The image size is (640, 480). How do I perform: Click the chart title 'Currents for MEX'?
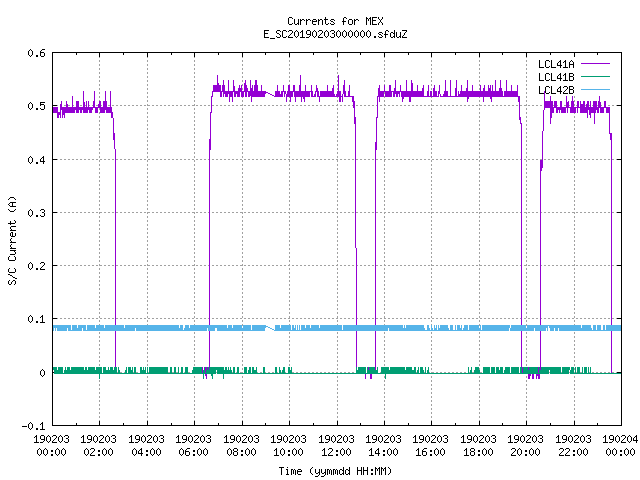(x=335, y=21)
